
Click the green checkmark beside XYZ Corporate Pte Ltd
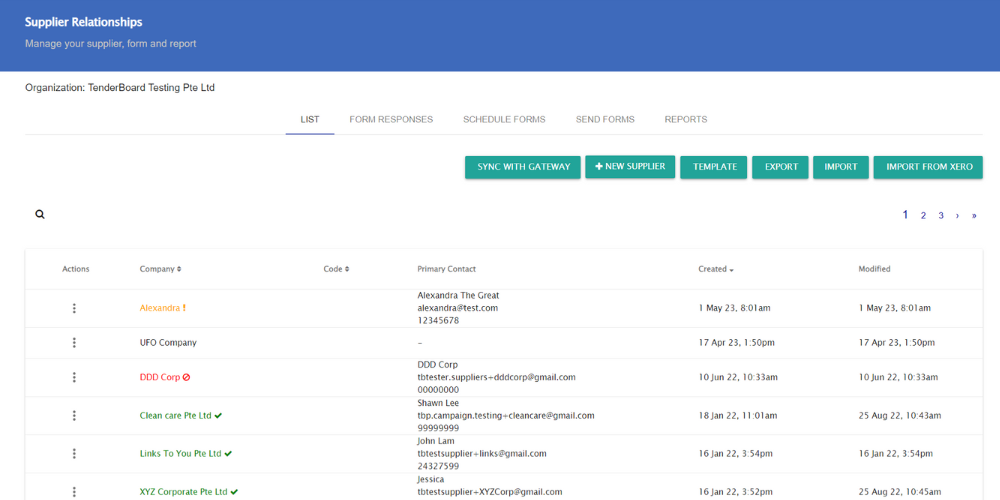click(234, 492)
